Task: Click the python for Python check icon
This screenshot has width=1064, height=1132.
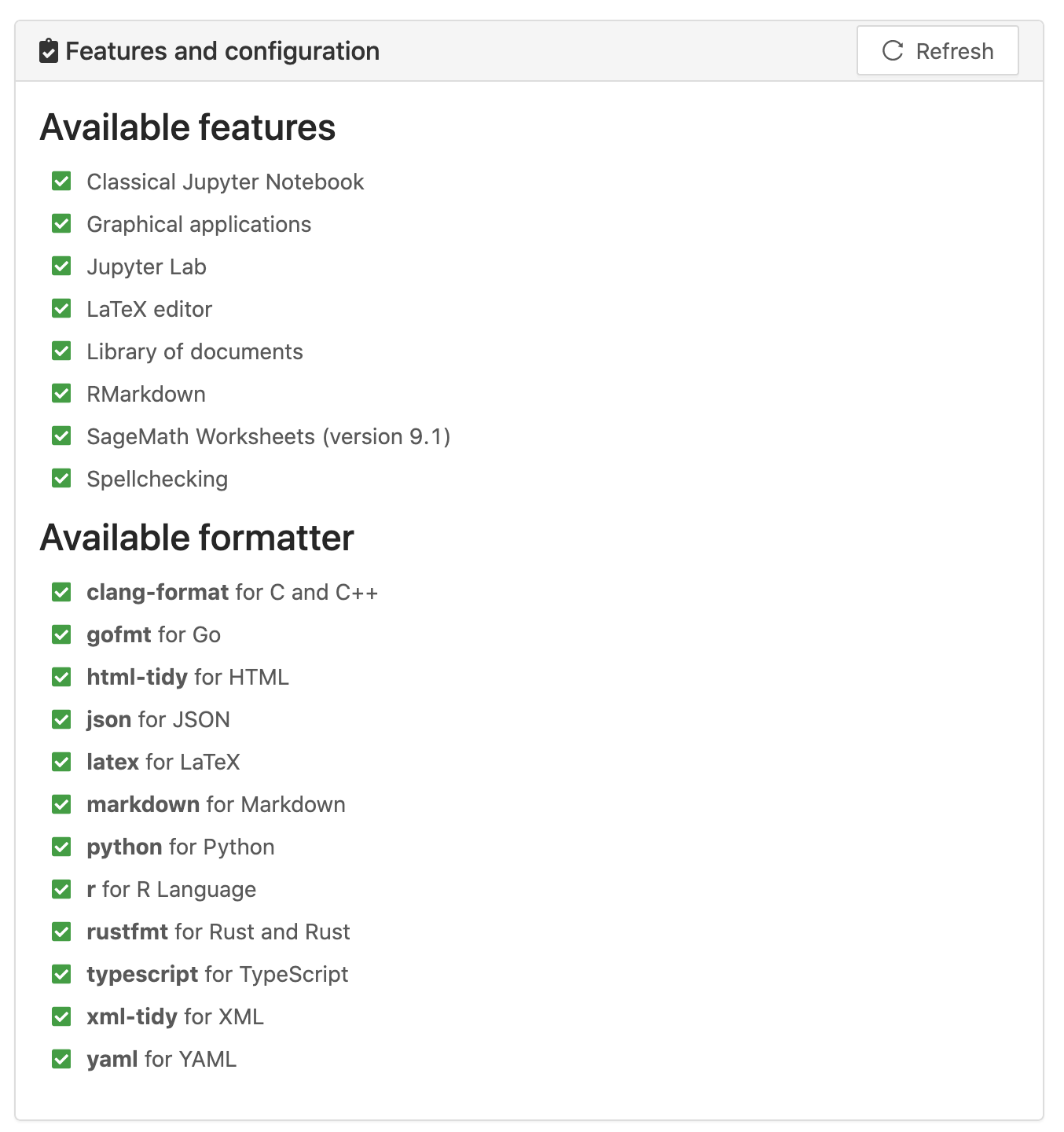Action: click(x=61, y=847)
